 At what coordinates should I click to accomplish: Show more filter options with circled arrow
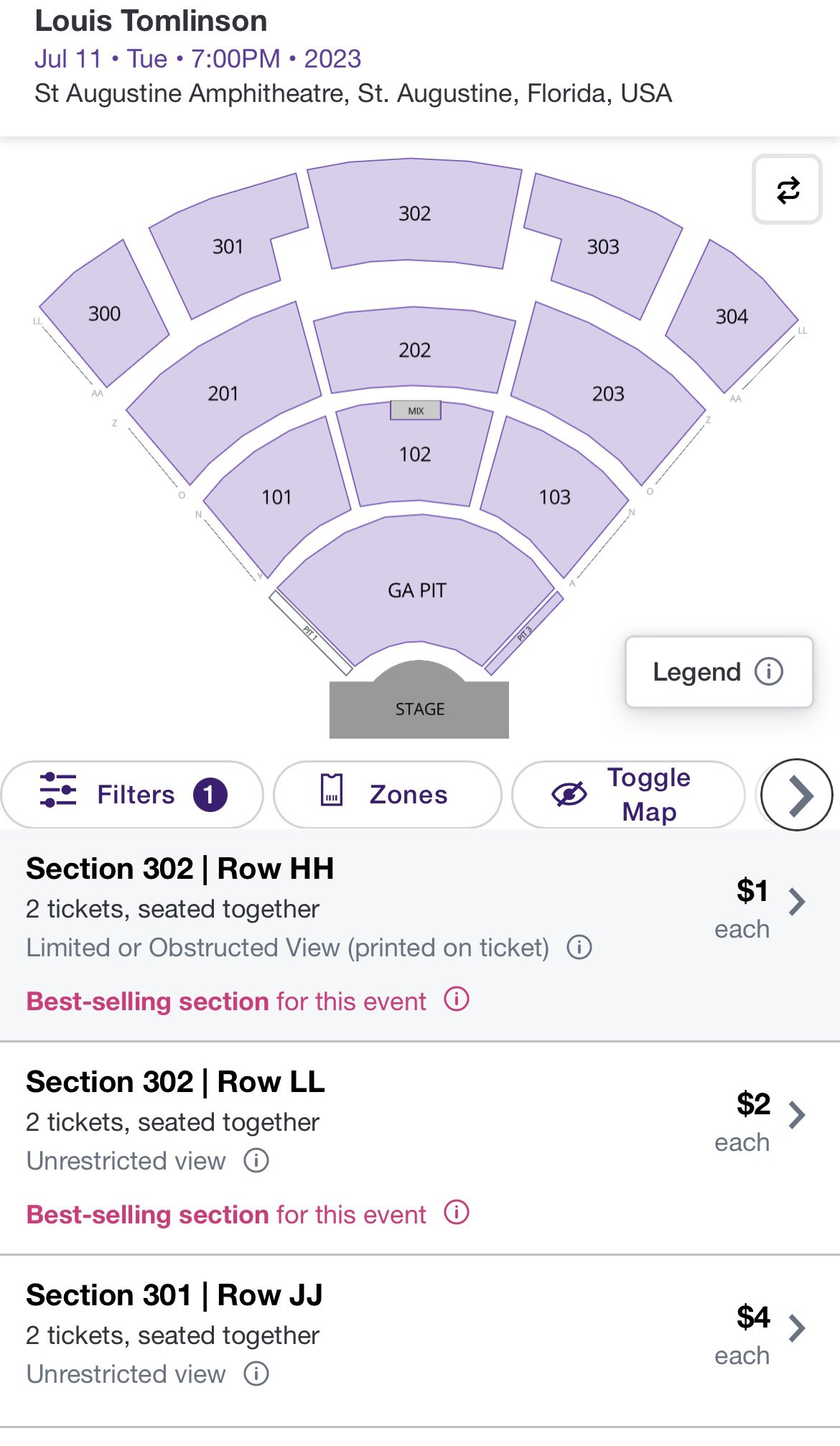pyautogui.click(x=797, y=795)
